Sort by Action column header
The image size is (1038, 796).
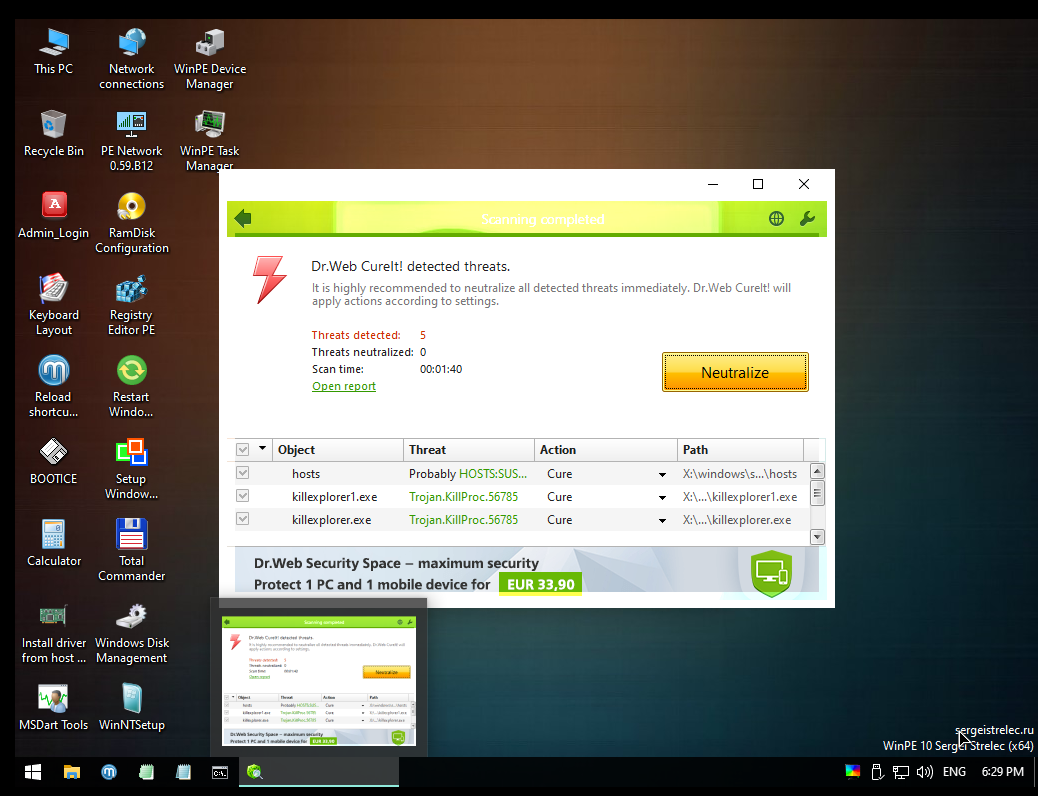(606, 450)
